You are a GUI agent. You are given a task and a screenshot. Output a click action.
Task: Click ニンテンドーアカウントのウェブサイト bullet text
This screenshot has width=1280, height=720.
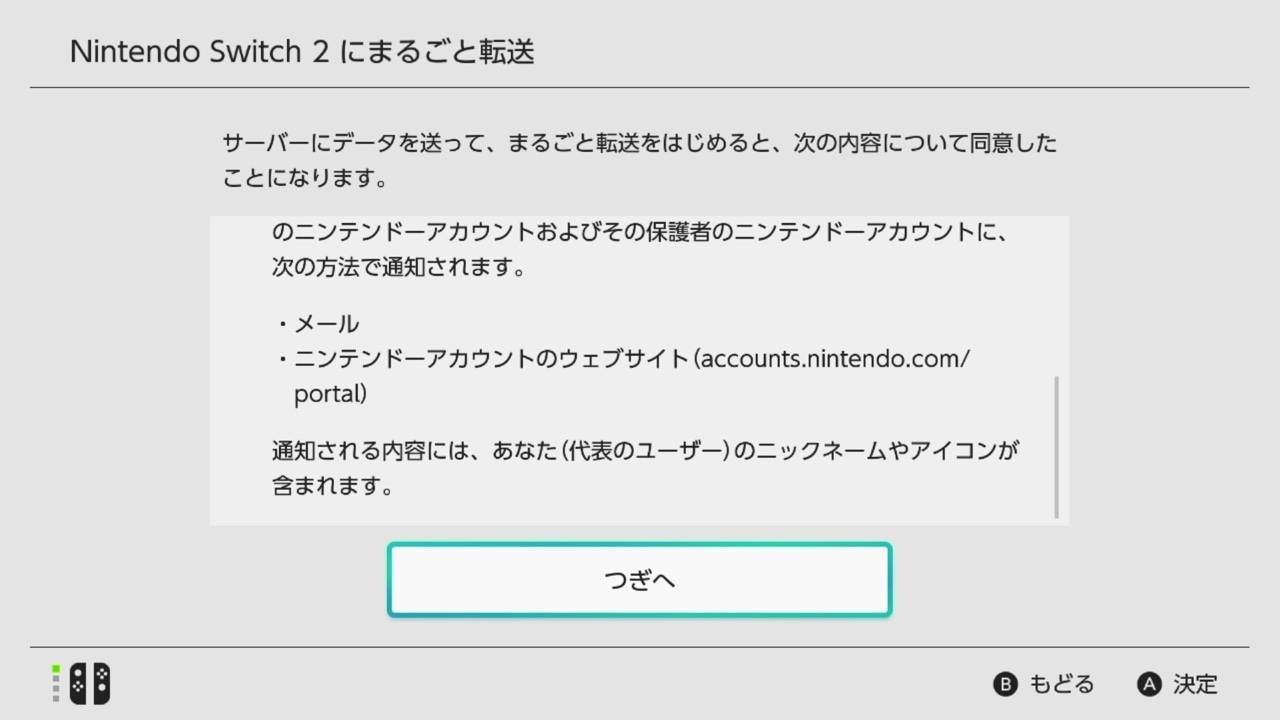click(488, 358)
